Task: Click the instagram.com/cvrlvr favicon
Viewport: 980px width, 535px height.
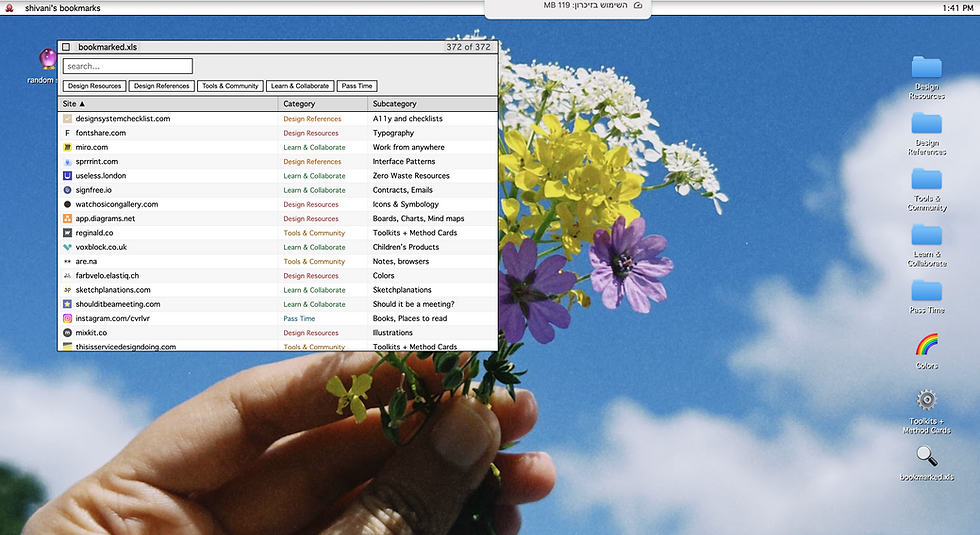Action: click(x=68, y=318)
